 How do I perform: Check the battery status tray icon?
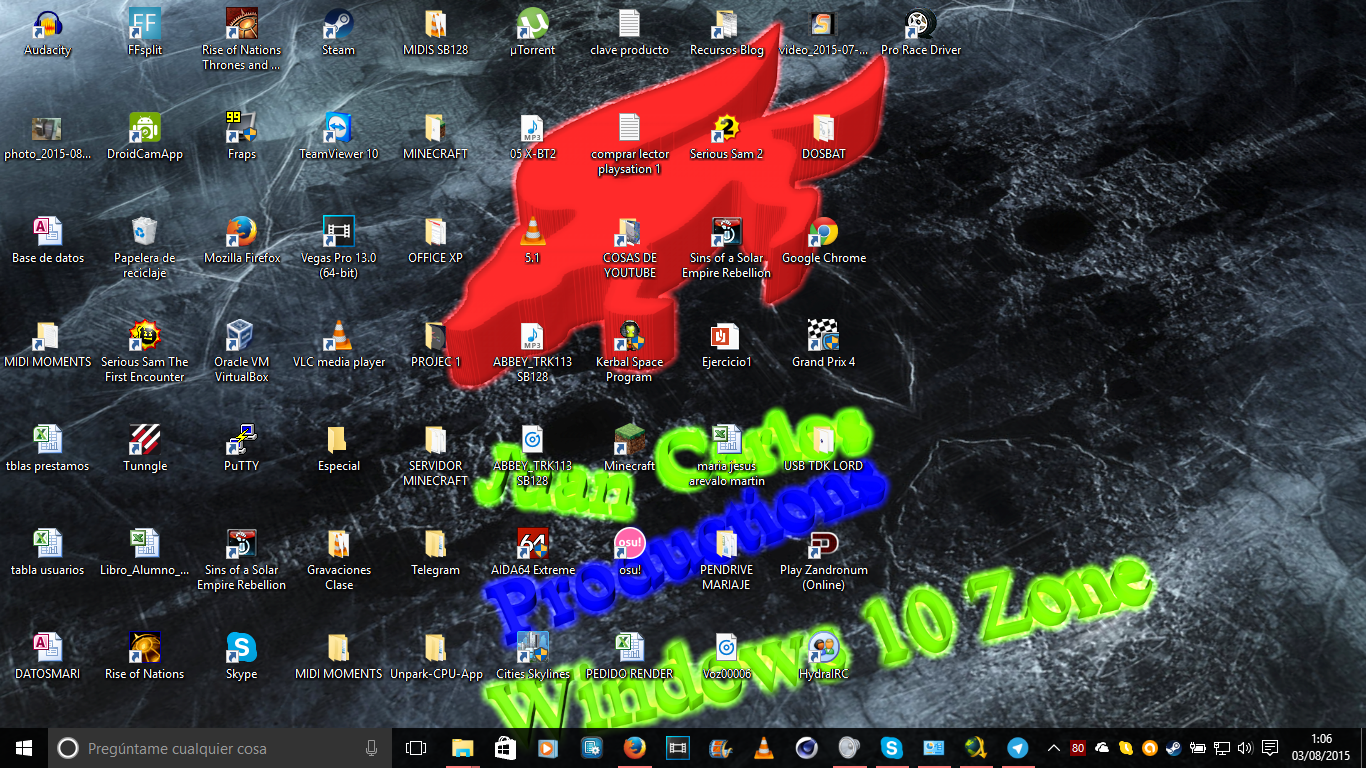pos(1197,748)
